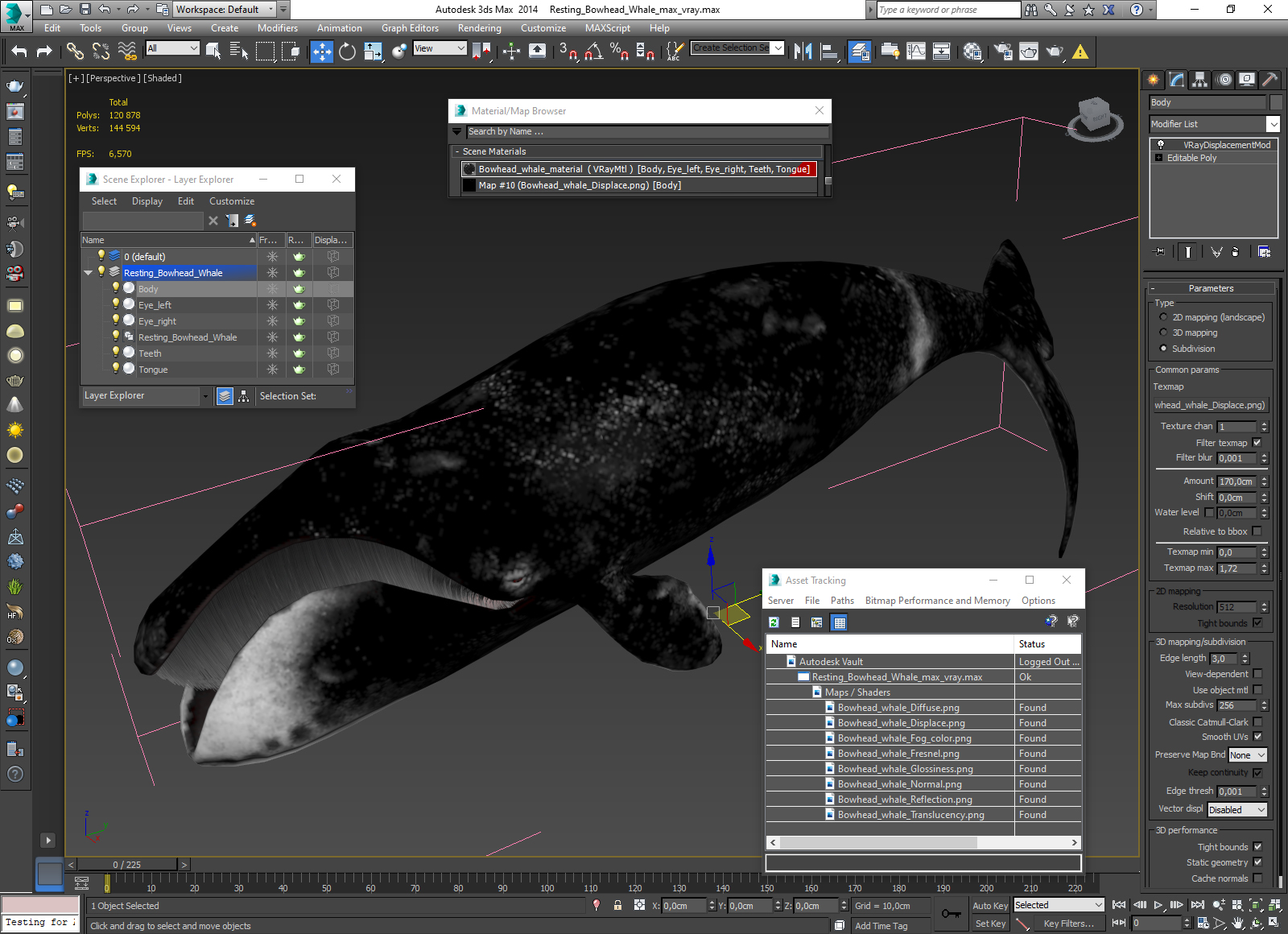Click Refresh icon in Asset Tracking
Screen dimensions: 1288x934
(774, 622)
